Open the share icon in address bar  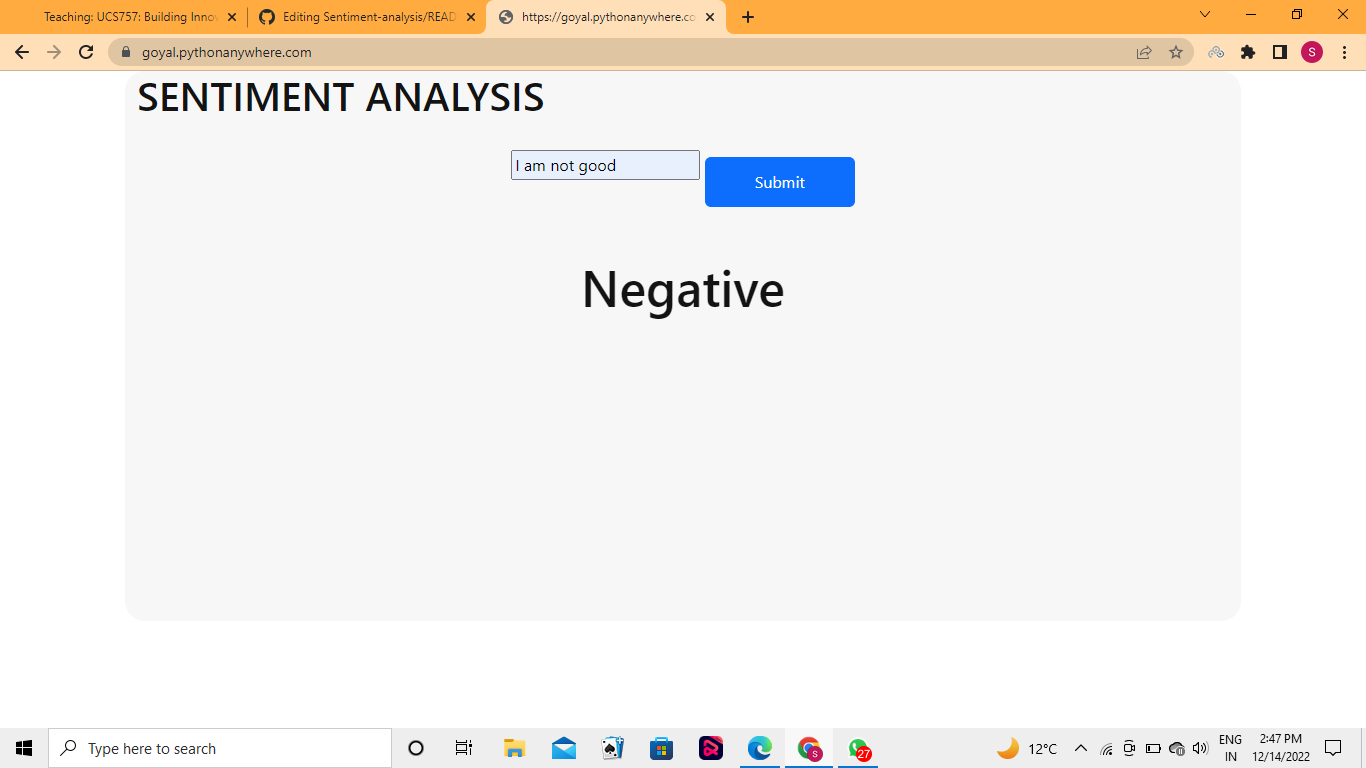[x=1143, y=51]
